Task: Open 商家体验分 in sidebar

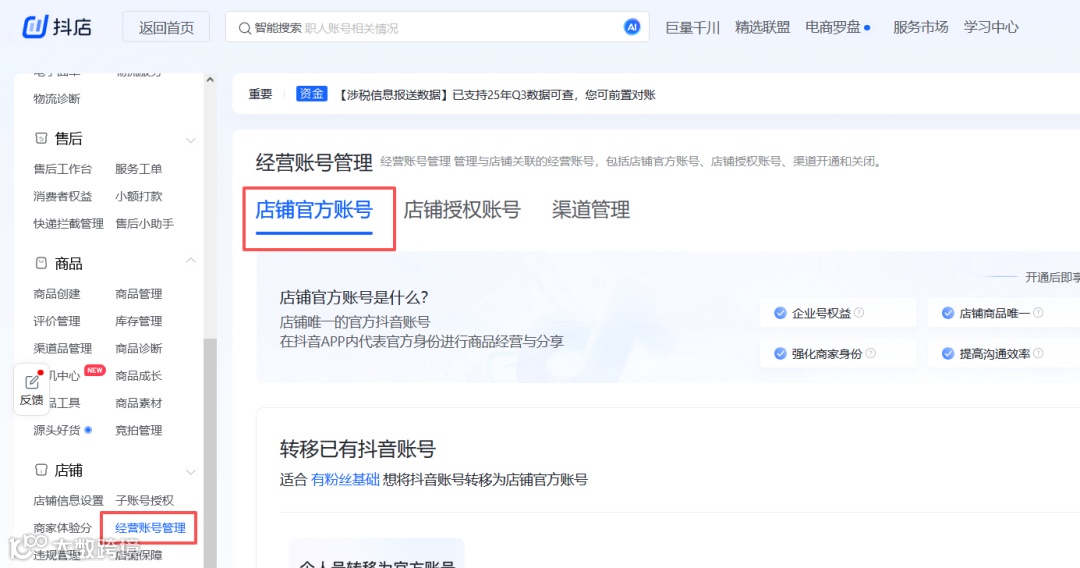Action: tap(63, 528)
